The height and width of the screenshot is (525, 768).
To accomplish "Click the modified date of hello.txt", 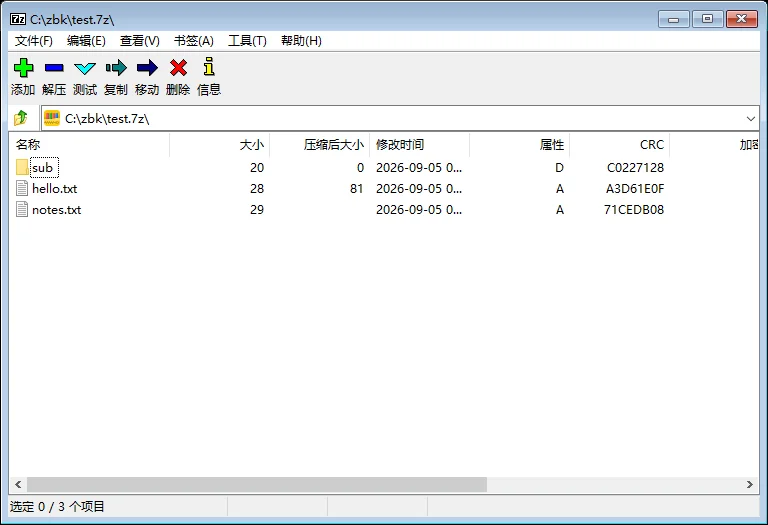I will 419,189.
